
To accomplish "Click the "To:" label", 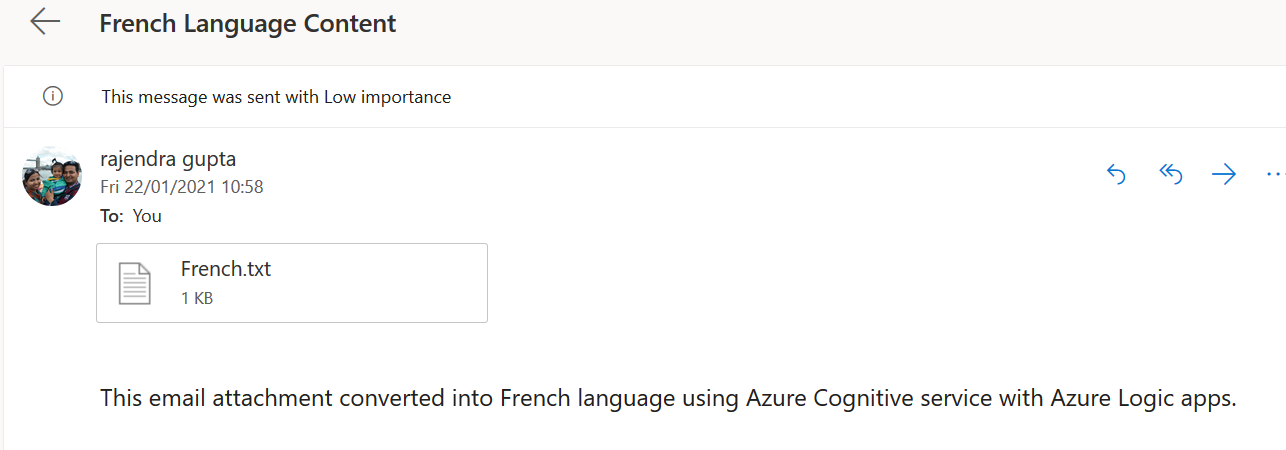I will pyautogui.click(x=112, y=216).
